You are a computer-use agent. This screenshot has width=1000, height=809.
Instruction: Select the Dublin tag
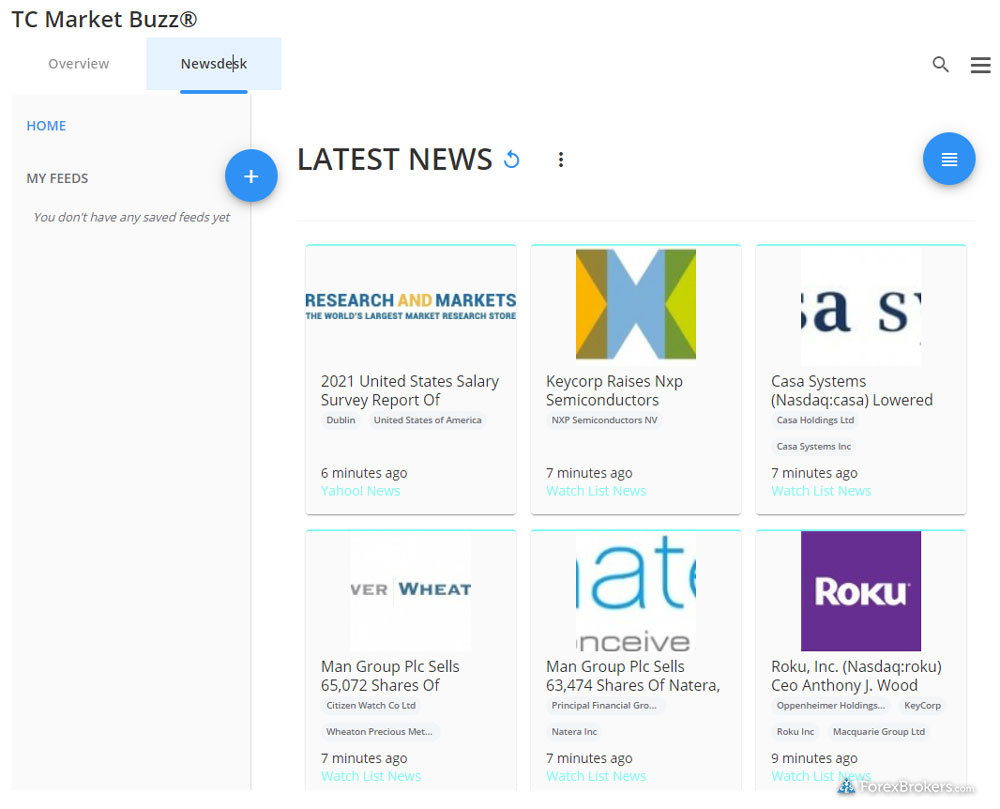[341, 420]
